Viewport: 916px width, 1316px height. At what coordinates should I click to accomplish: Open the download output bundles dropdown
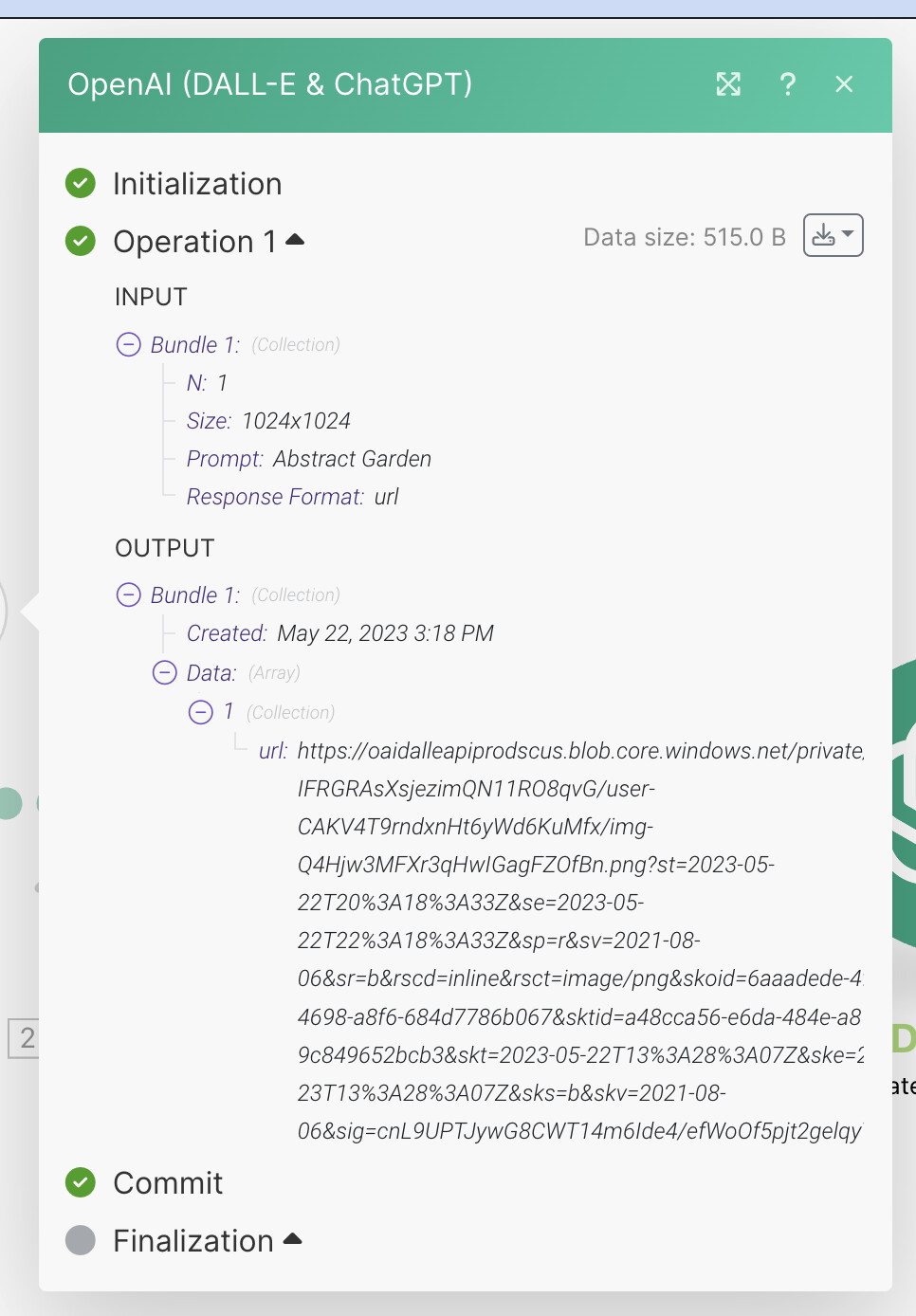[834, 235]
